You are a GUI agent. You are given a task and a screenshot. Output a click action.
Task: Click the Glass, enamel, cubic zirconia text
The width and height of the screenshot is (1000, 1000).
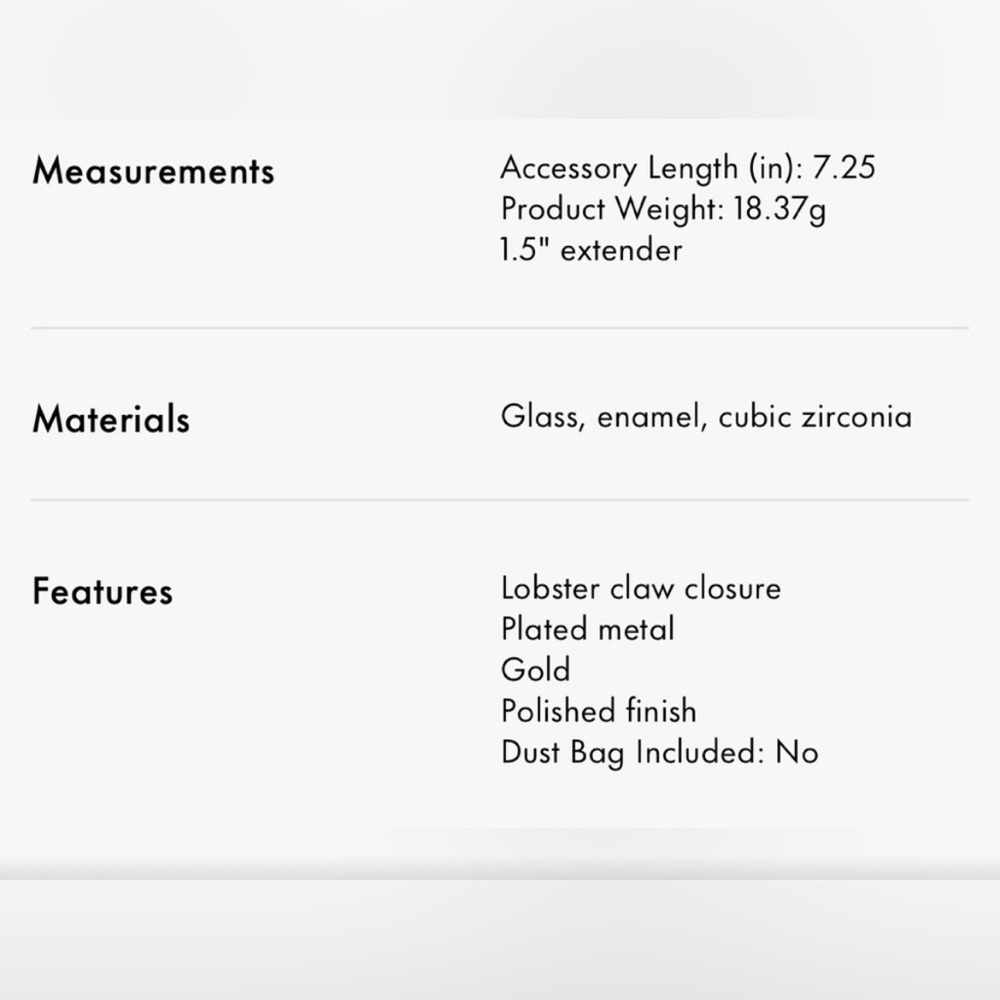[x=706, y=416]
